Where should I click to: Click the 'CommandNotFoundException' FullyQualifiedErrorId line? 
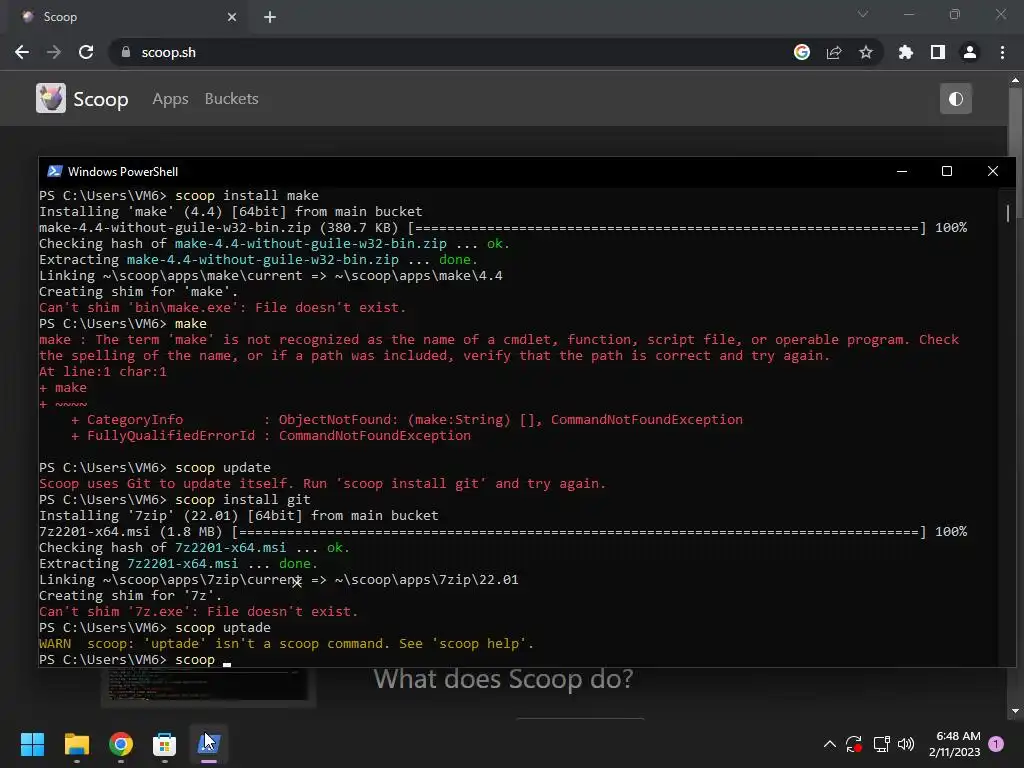[271, 436]
